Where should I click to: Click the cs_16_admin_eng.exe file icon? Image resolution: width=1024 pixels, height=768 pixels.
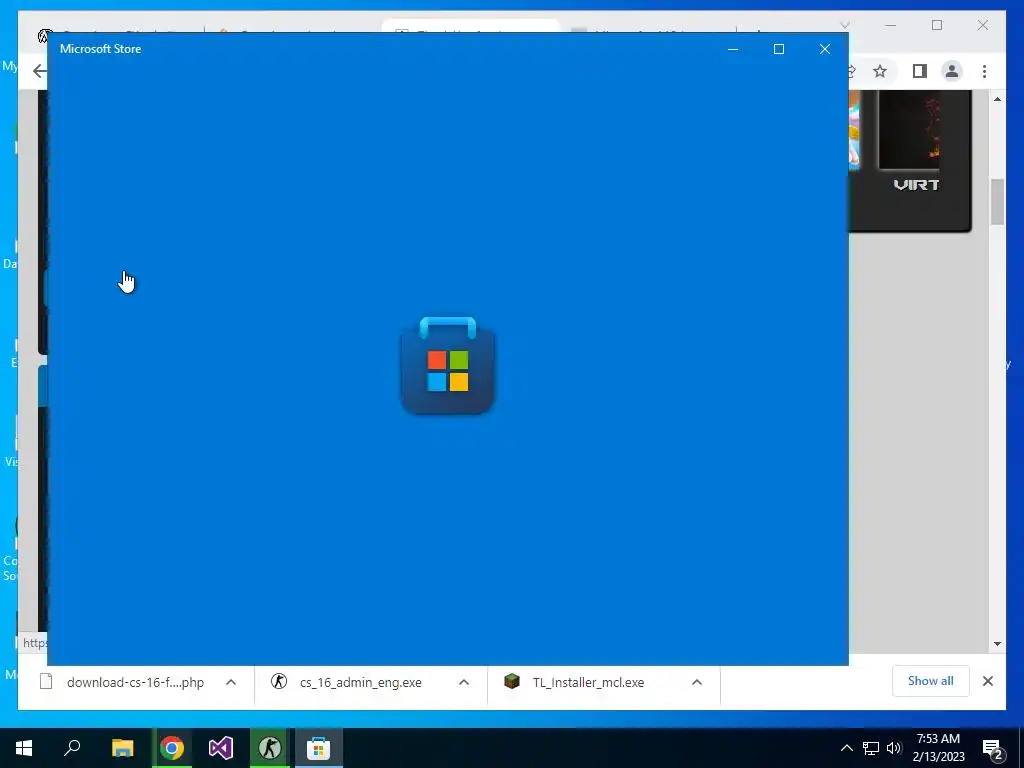(x=279, y=682)
